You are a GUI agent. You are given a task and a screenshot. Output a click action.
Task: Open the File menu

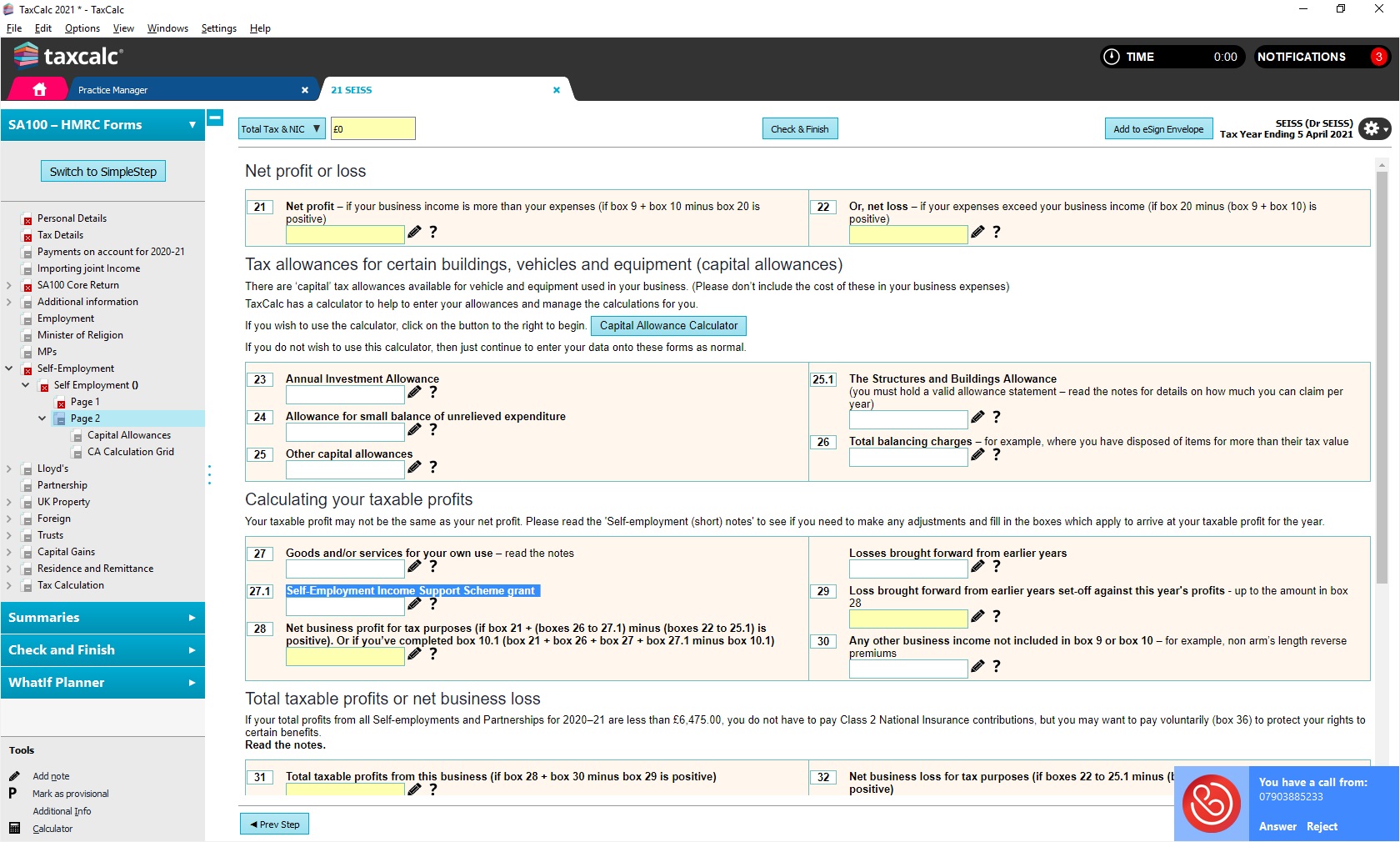pos(14,28)
